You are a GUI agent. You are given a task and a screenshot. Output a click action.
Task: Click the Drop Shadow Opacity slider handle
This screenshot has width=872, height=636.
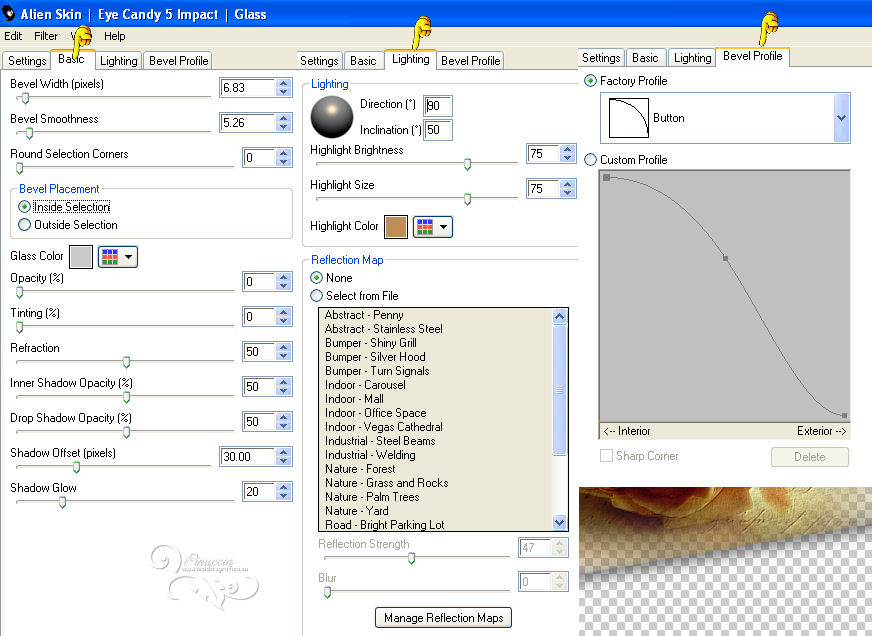click(126, 433)
